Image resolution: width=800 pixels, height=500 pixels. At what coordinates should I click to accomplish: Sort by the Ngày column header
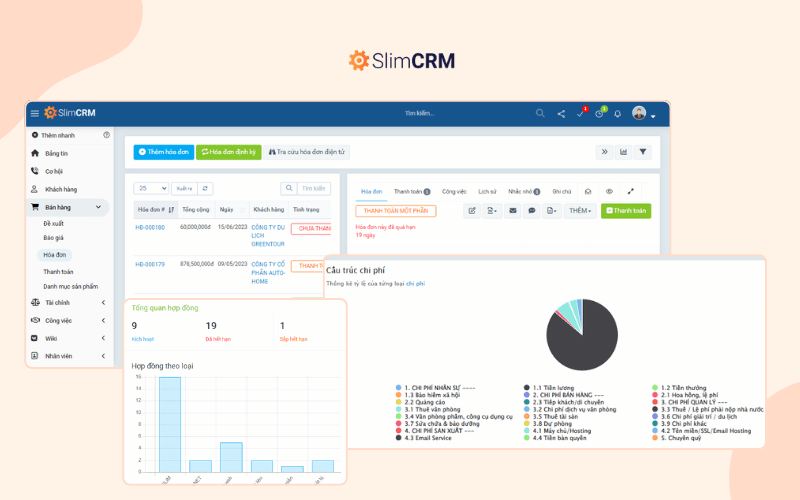click(232, 210)
